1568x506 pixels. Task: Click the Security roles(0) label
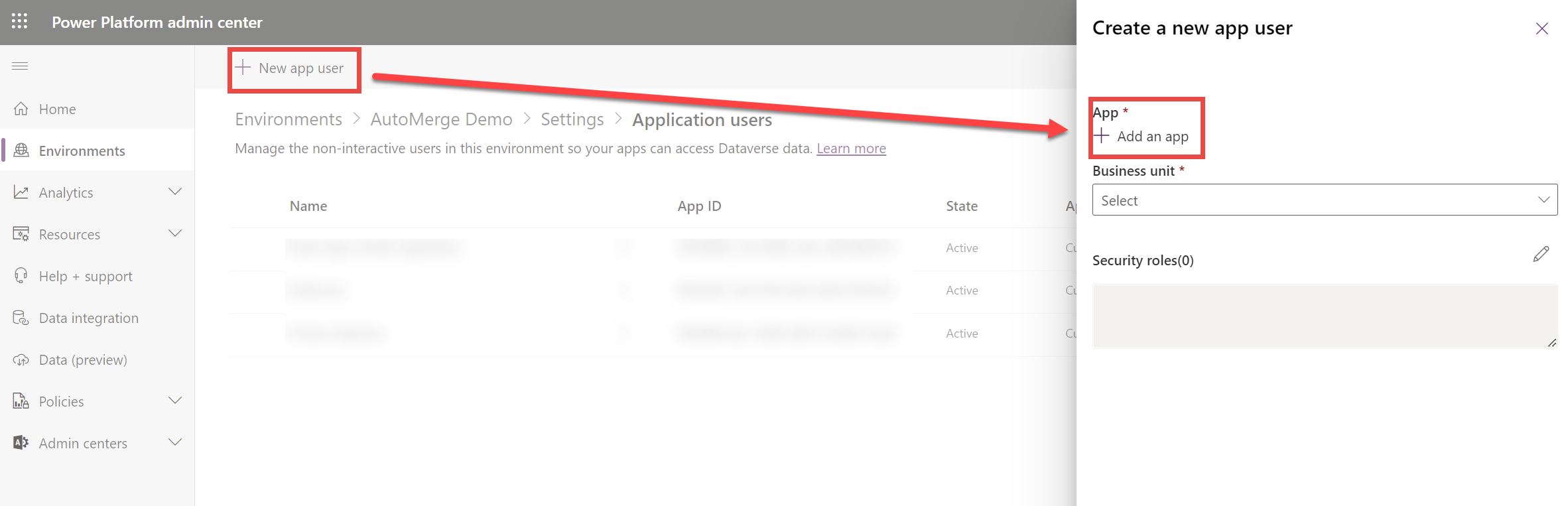tap(1143, 261)
